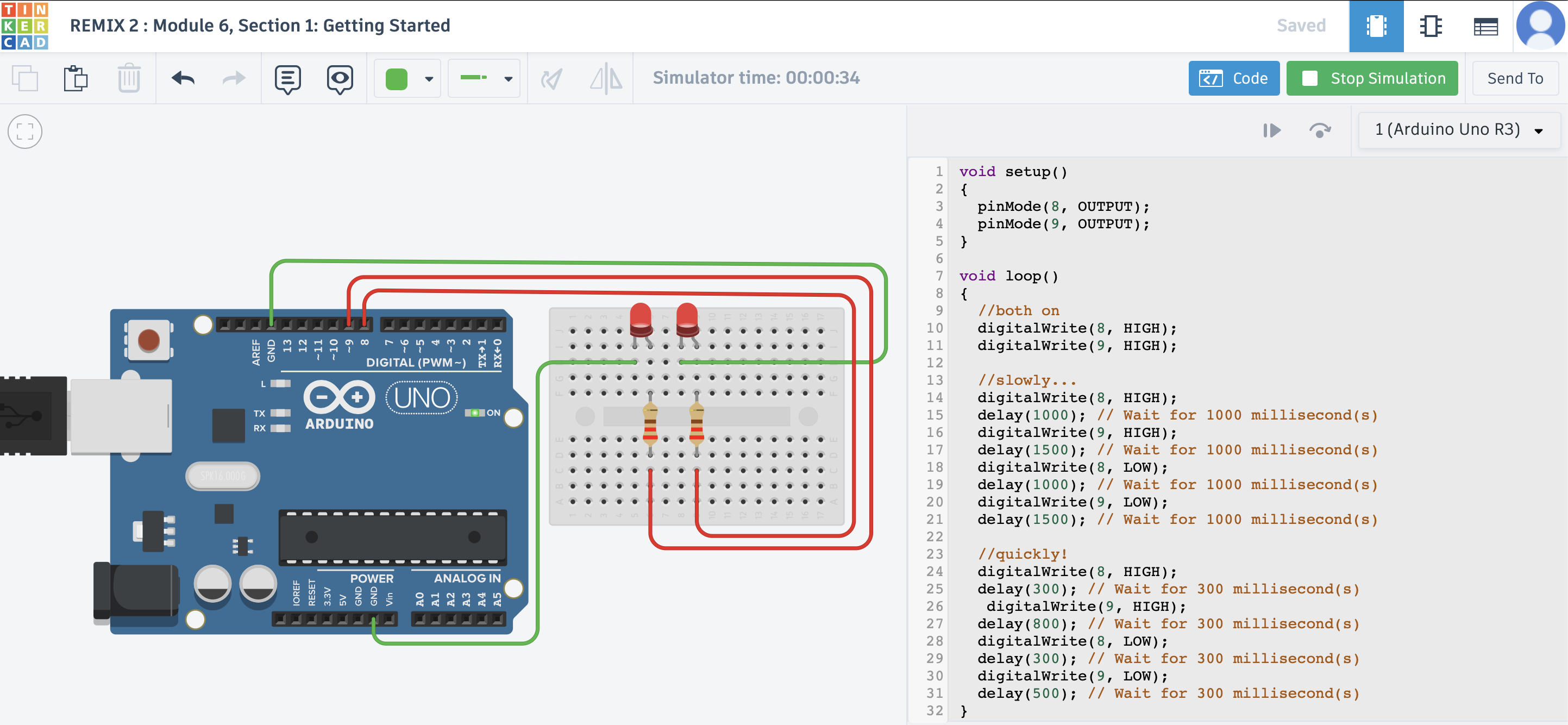
Task: Click the green wire color swatch
Action: [x=396, y=78]
